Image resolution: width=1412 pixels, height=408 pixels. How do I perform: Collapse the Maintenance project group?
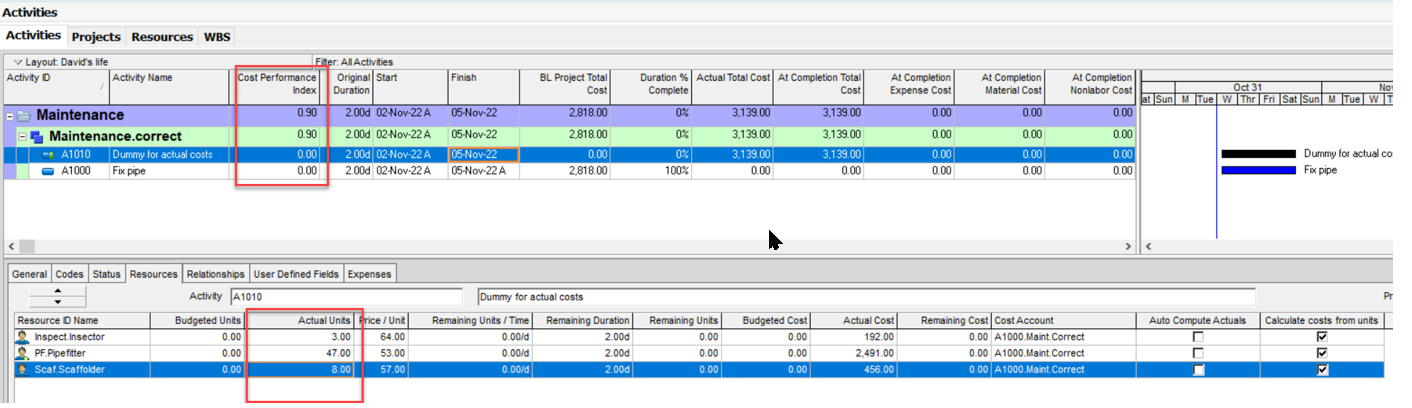(9, 116)
